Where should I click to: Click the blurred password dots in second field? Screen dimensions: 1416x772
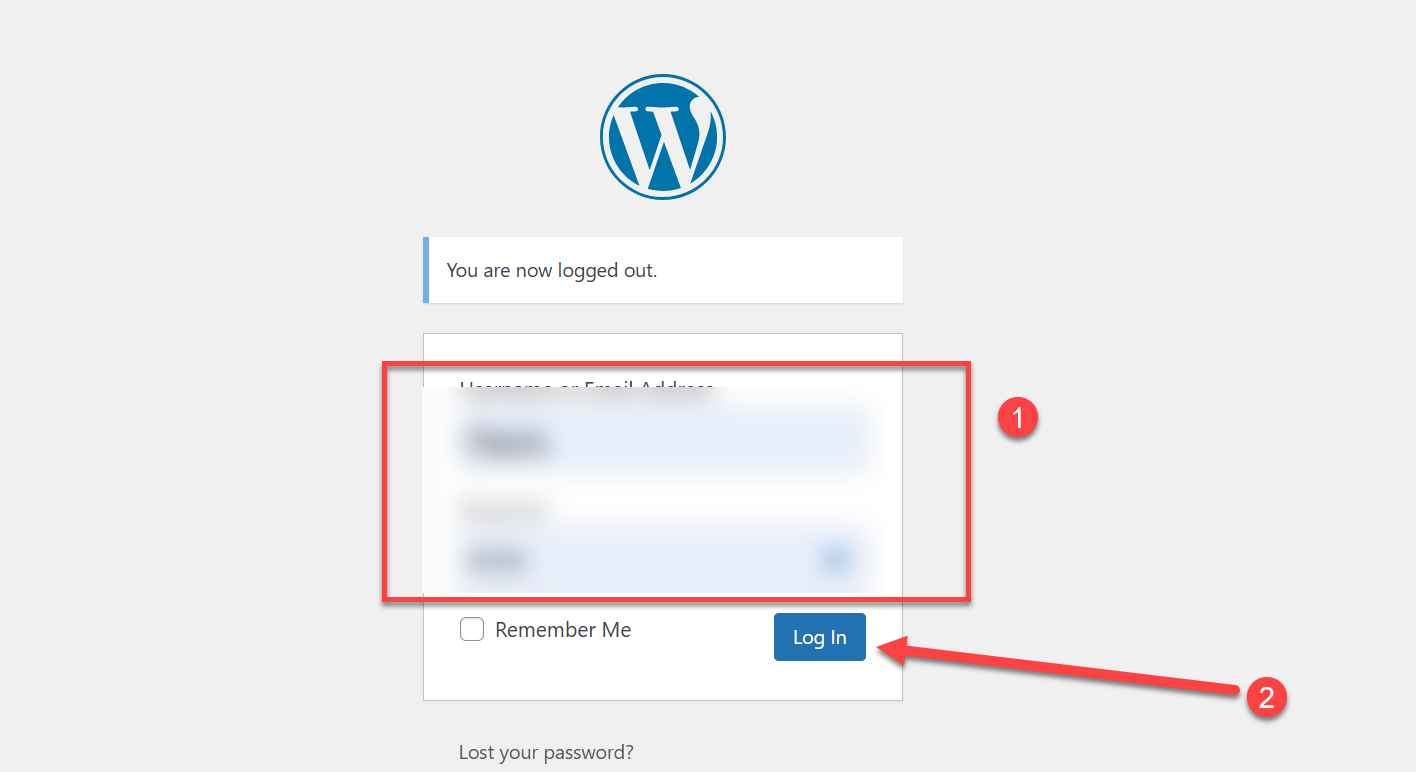pyautogui.click(x=499, y=560)
